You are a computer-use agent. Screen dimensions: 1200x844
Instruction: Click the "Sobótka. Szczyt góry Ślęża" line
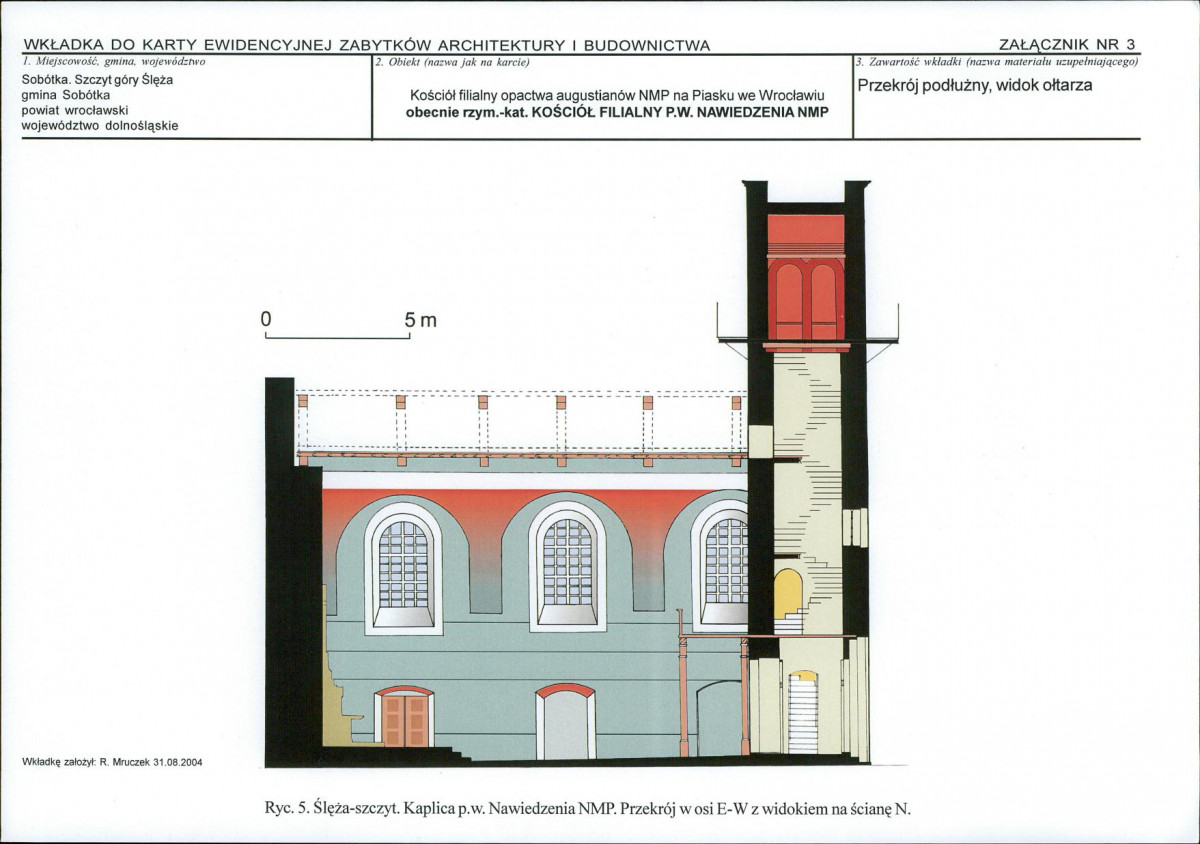click(x=97, y=80)
